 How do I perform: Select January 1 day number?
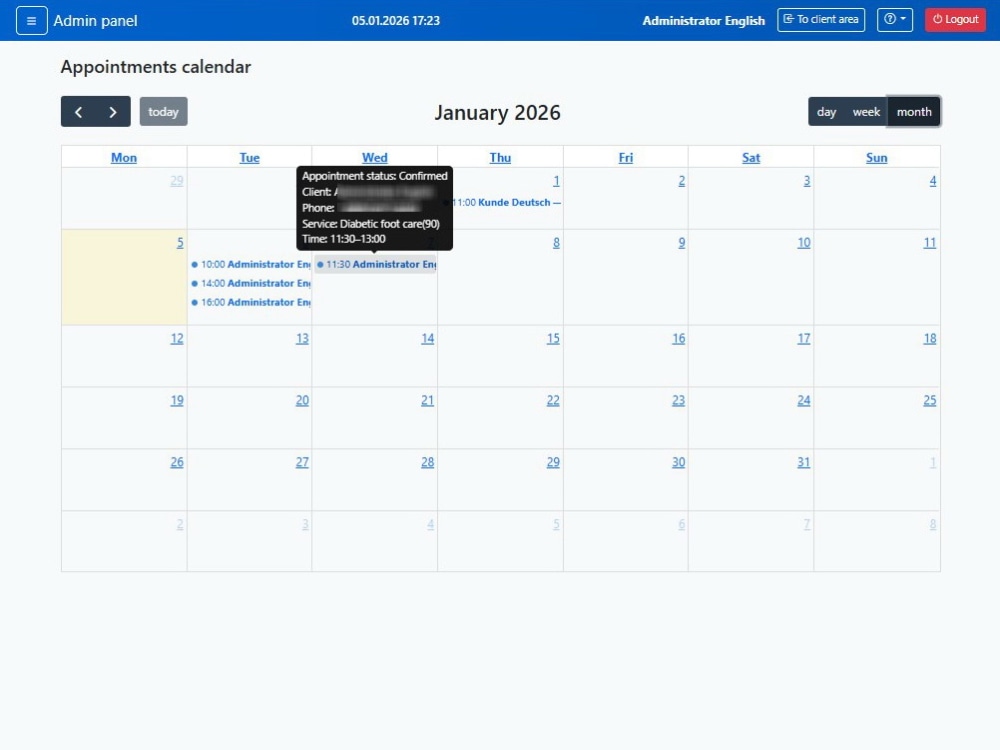[556, 181]
